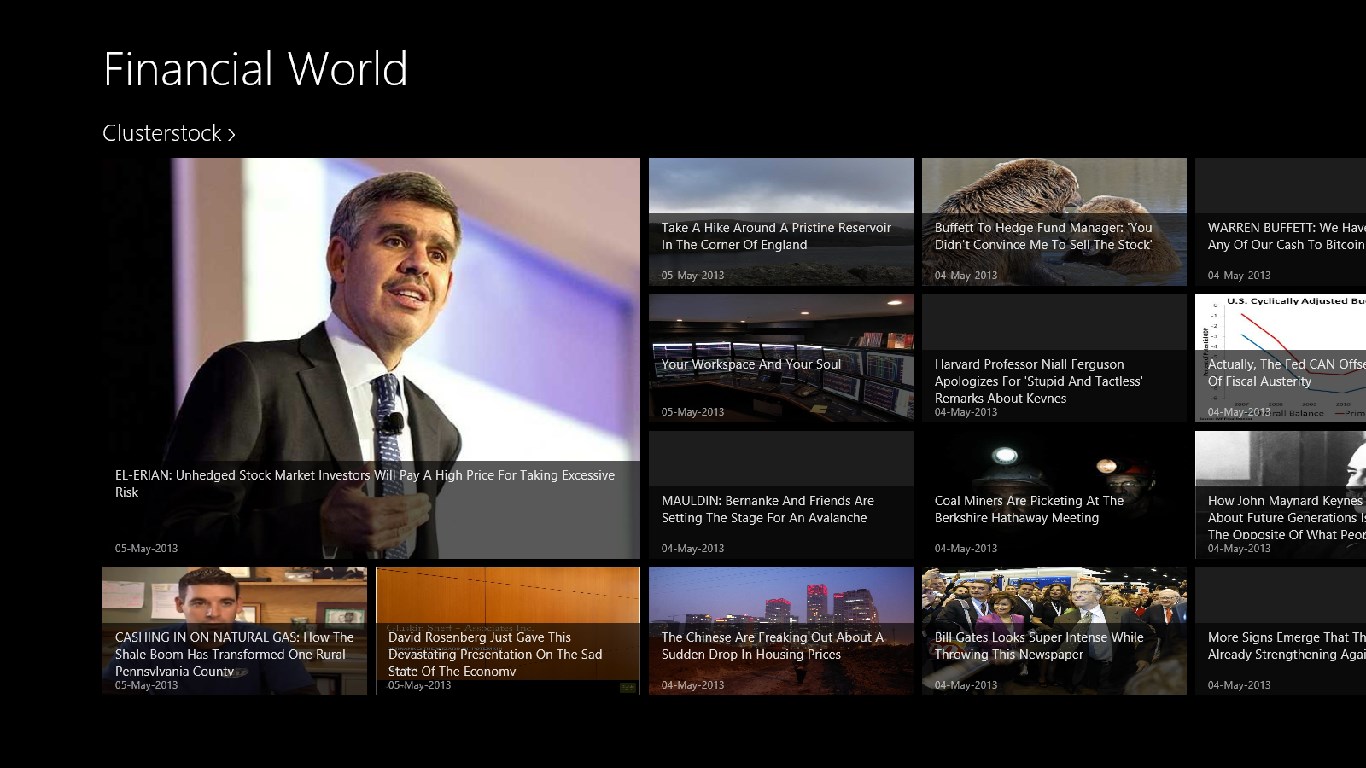Open the EL-ERIAN unhedged stock market article

click(365, 484)
